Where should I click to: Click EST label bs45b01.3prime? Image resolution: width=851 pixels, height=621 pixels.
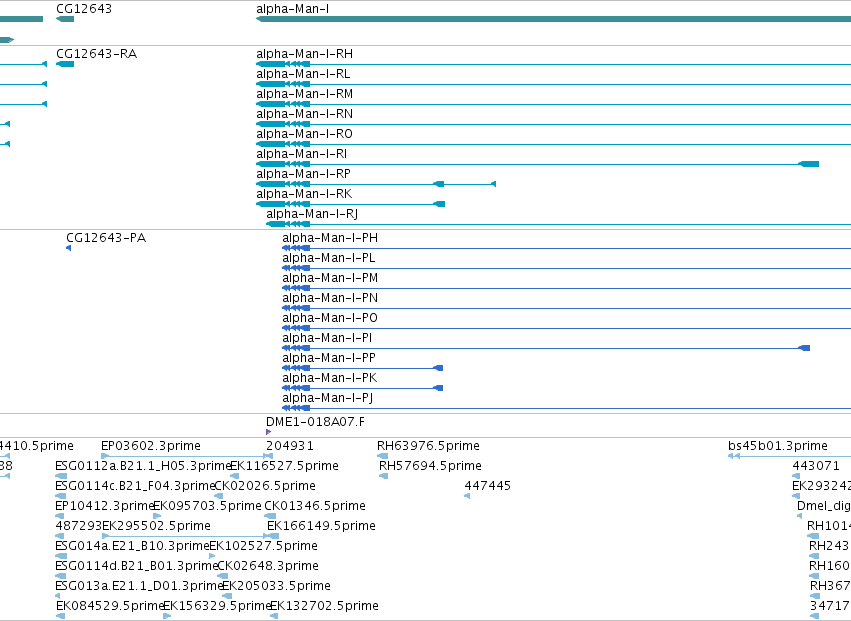click(778, 446)
